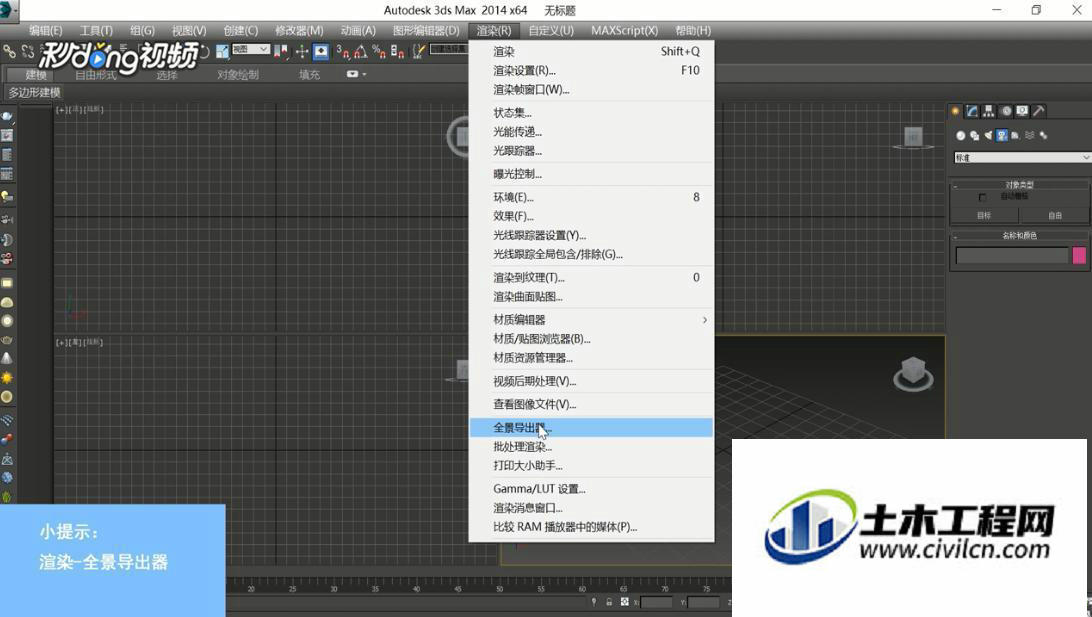This screenshot has height=617, width=1092.
Task: Toggle the Keyboard Shortcut Override icon
Action: click(x=321, y=51)
